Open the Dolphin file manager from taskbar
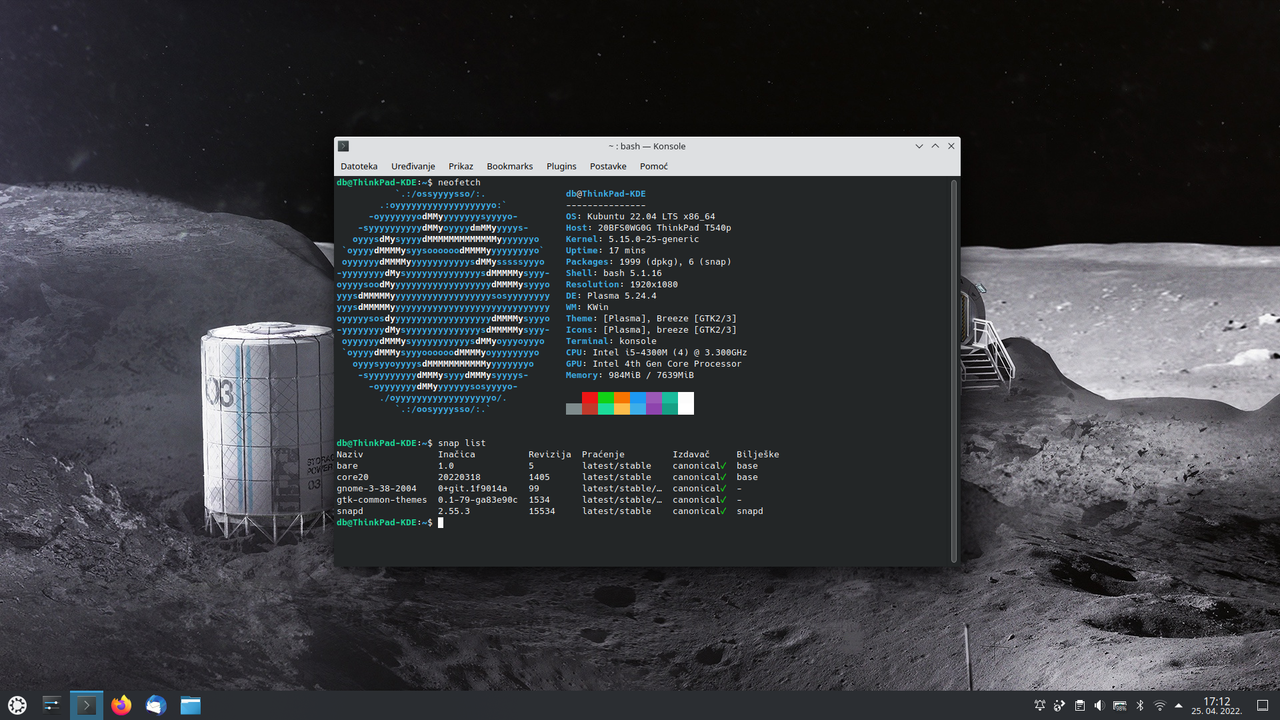Screen dimensions: 1280x720 (x=190, y=705)
